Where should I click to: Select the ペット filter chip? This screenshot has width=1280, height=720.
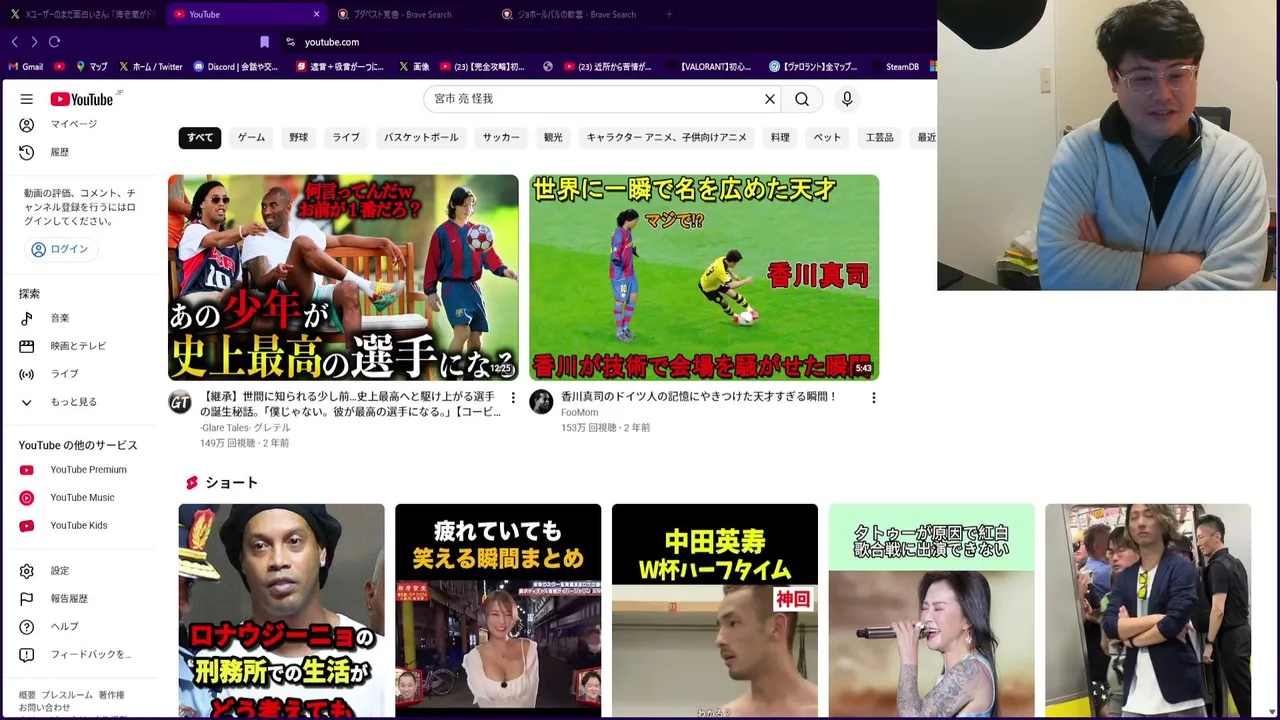(827, 137)
